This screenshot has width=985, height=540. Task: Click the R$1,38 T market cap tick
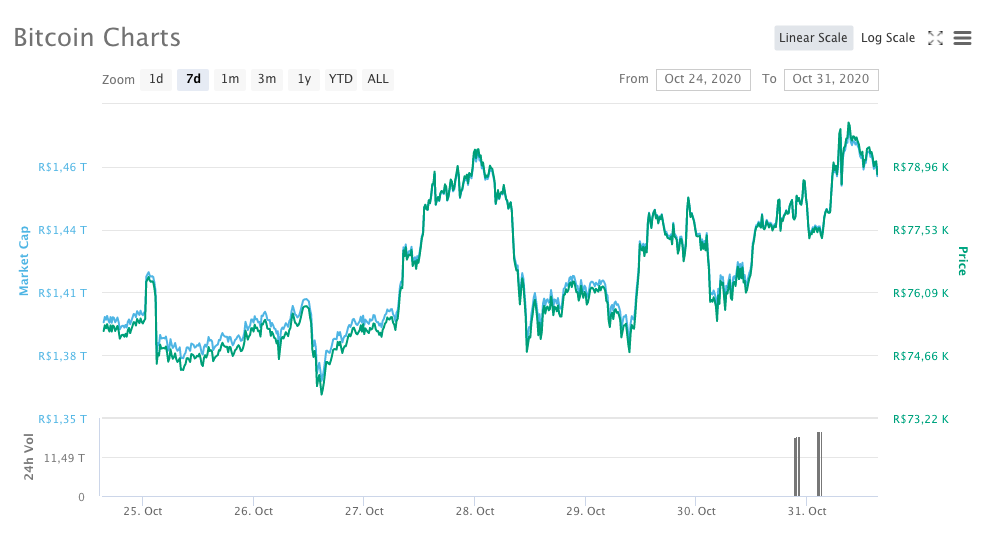click(62, 356)
